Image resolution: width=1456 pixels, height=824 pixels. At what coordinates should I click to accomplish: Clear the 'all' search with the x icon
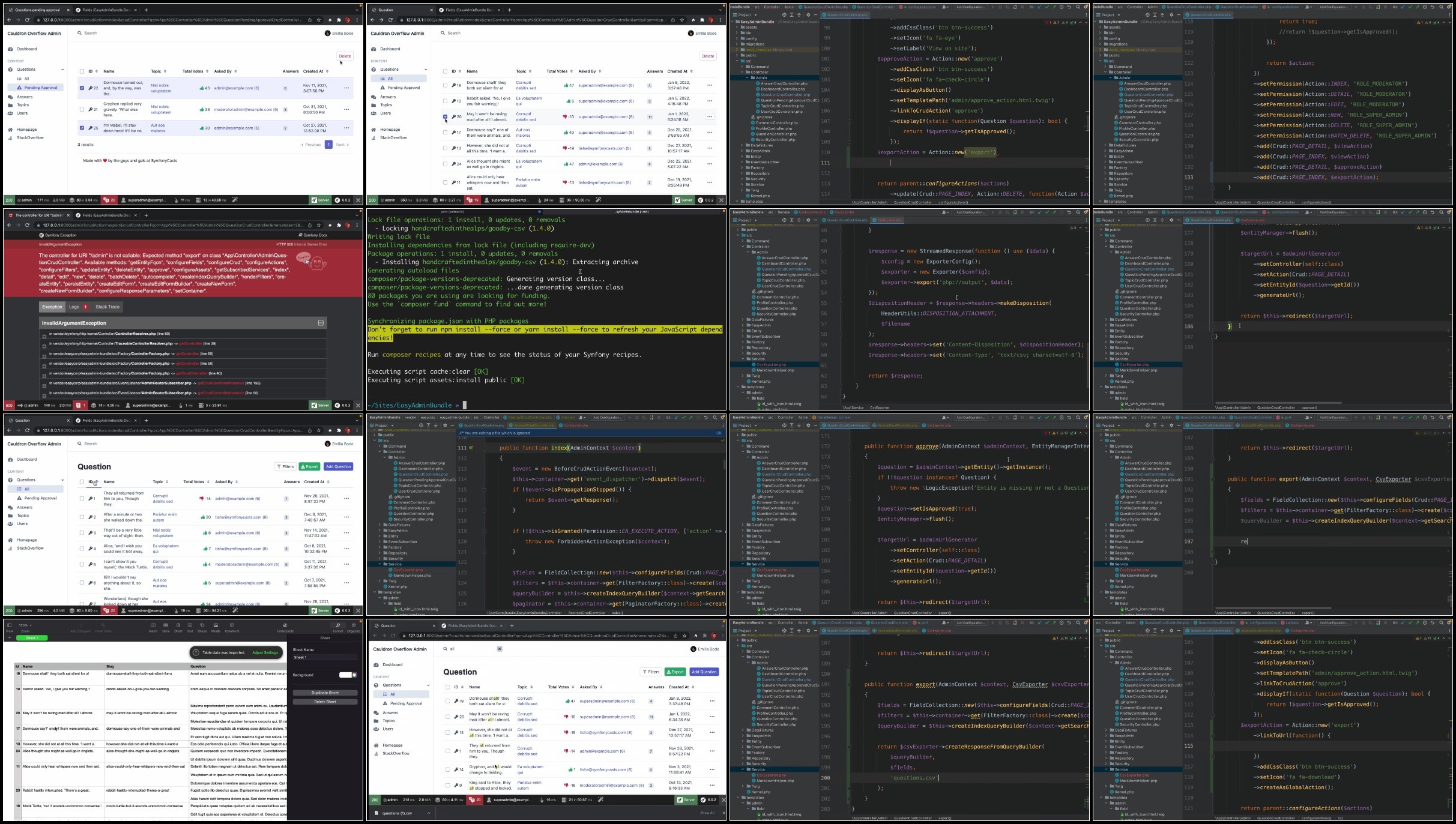[499, 649]
